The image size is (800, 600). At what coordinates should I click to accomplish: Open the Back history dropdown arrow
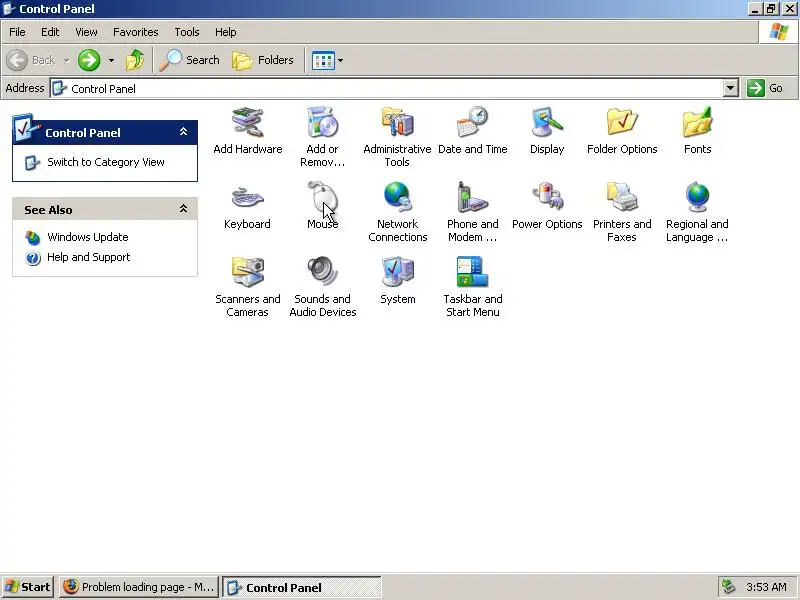coord(66,60)
